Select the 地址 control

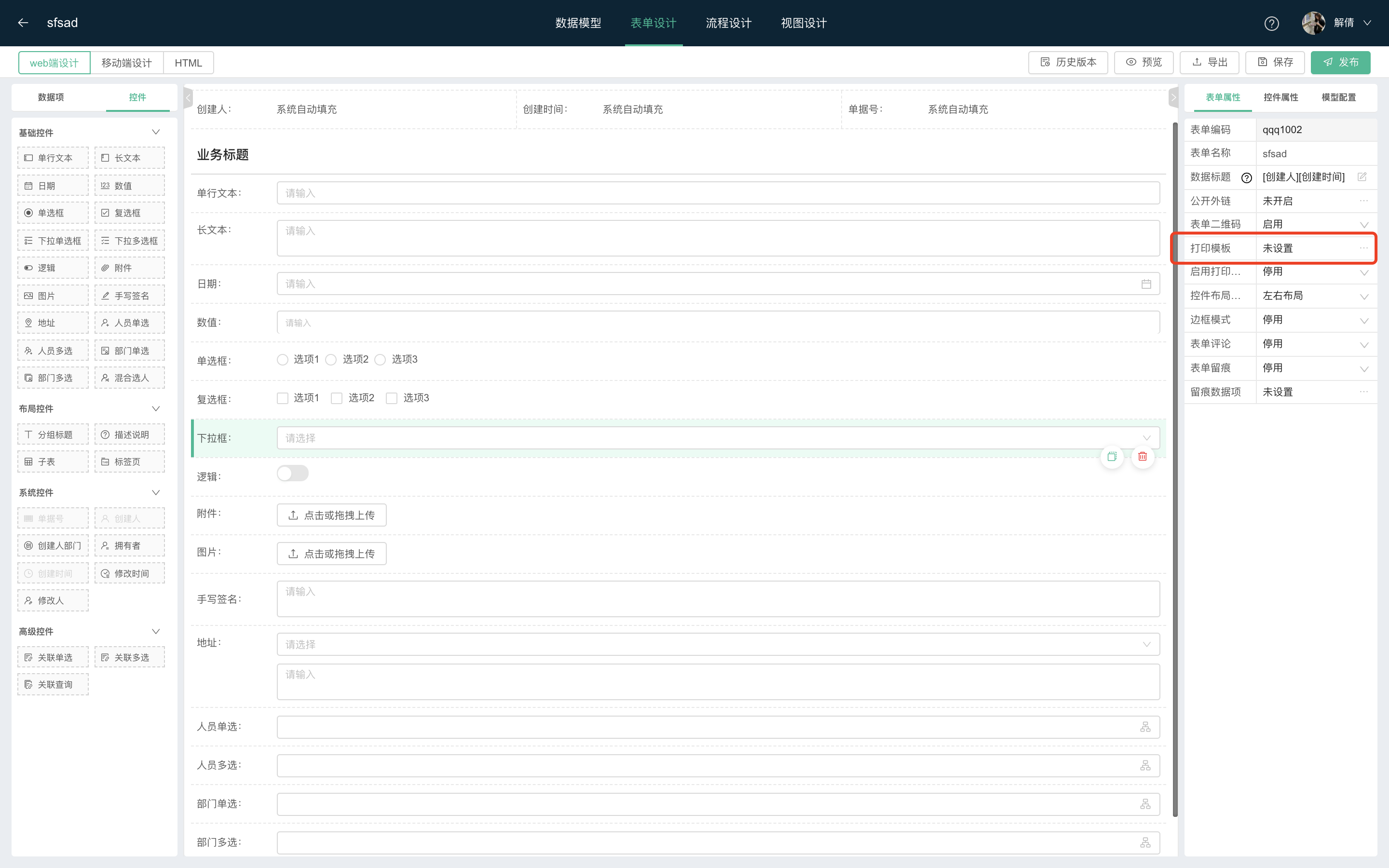click(53, 323)
